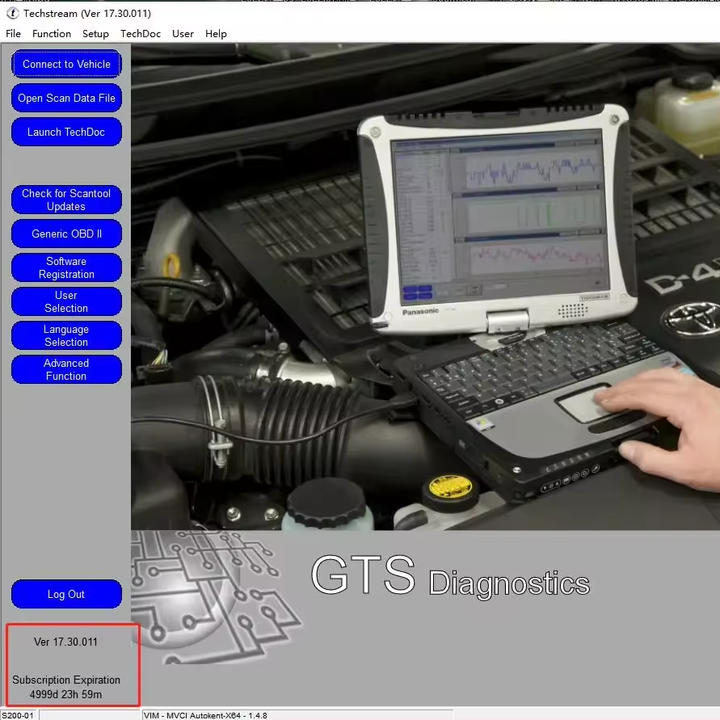Launch TechDoc from the sidebar
This screenshot has height=720, width=720.
pos(67,132)
